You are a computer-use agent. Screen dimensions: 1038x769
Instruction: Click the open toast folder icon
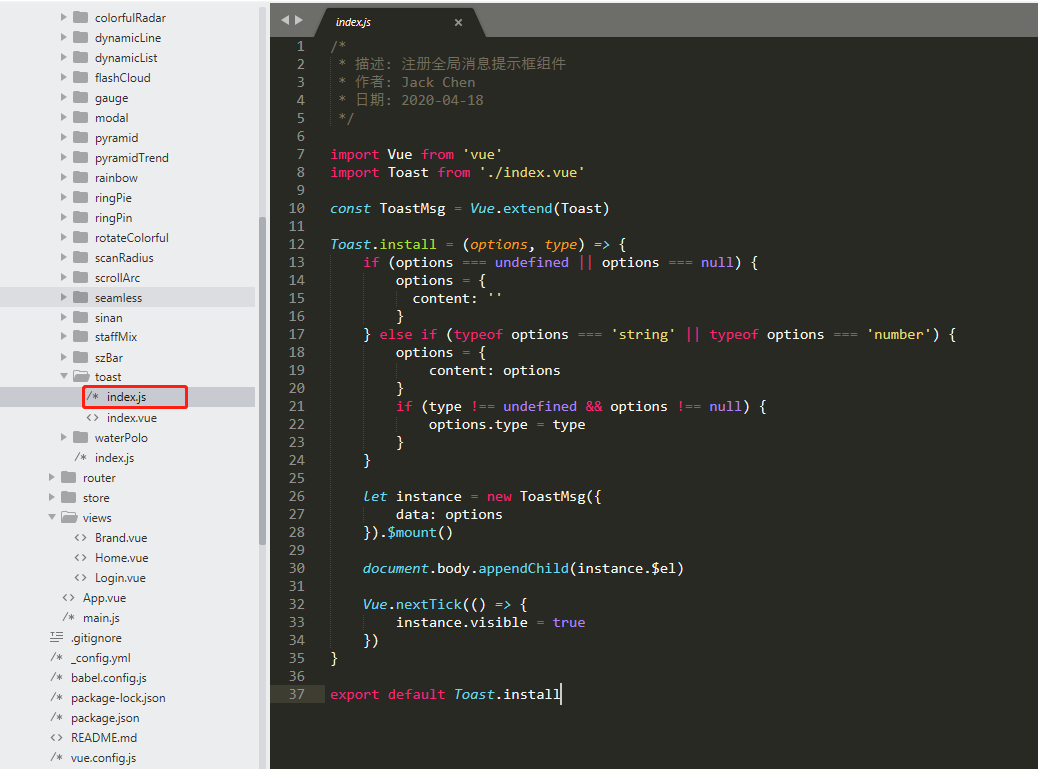81,377
